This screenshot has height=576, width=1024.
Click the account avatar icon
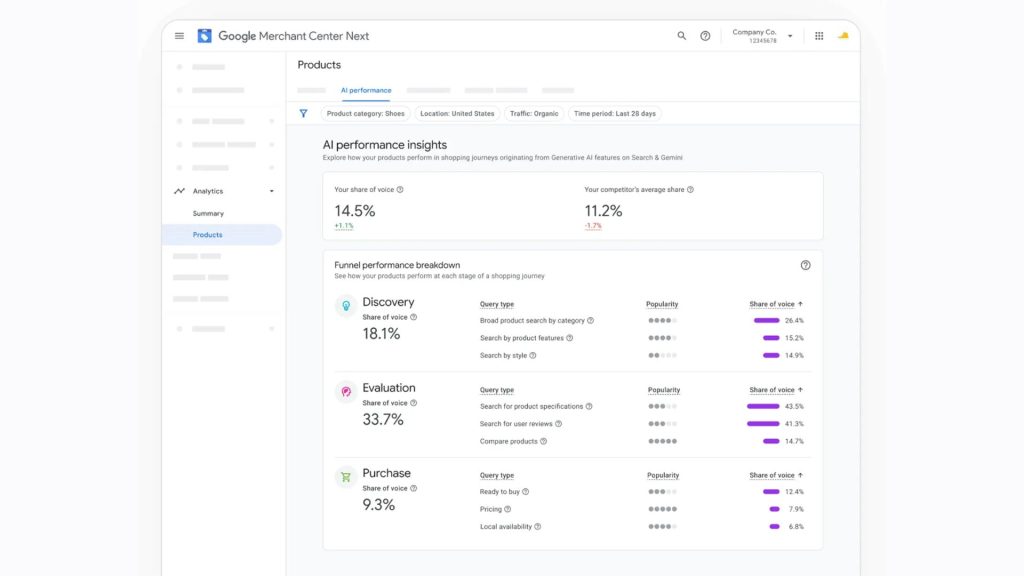843,36
